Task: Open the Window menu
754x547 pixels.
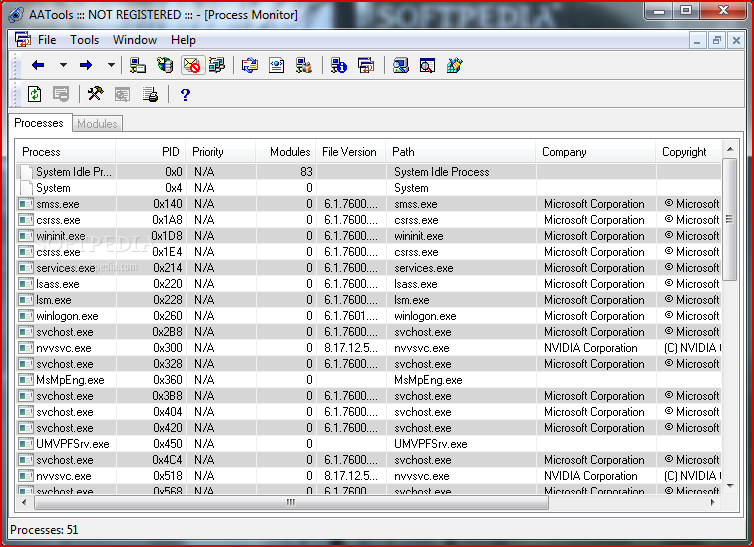Action: pyautogui.click(x=135, y=40)
